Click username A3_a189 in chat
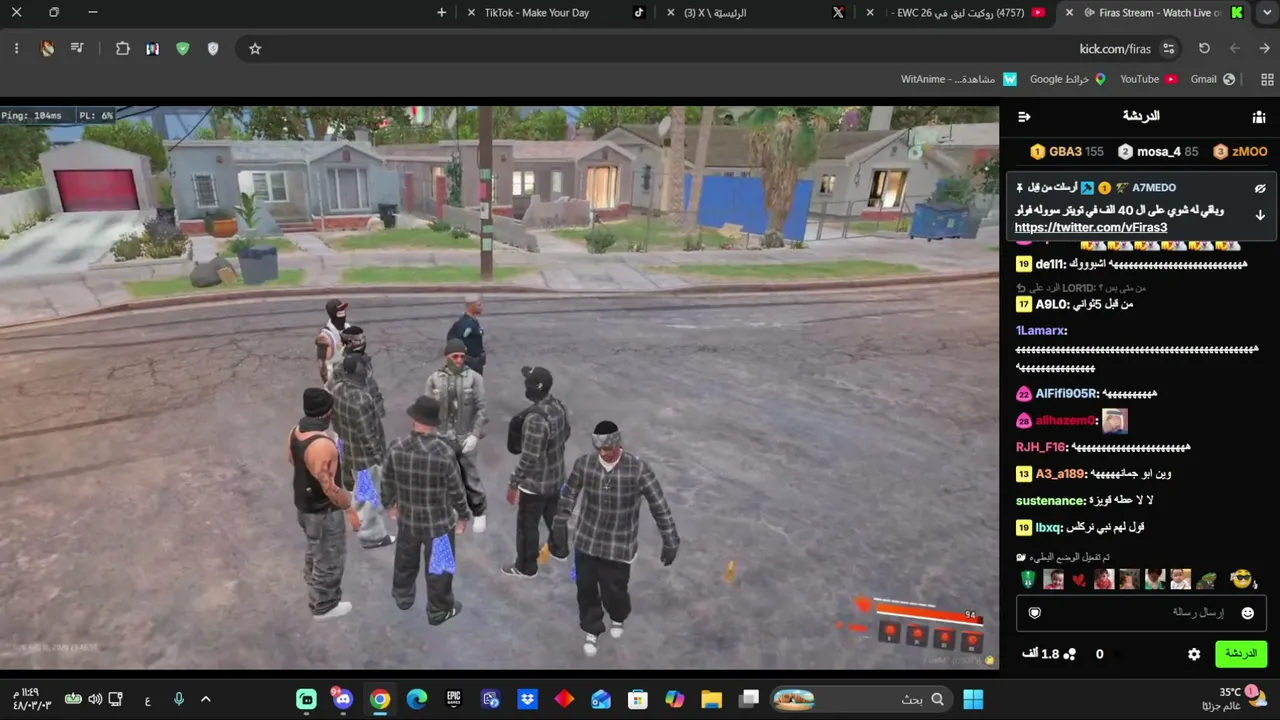Screen dimensions: 1280x720 1061,474
